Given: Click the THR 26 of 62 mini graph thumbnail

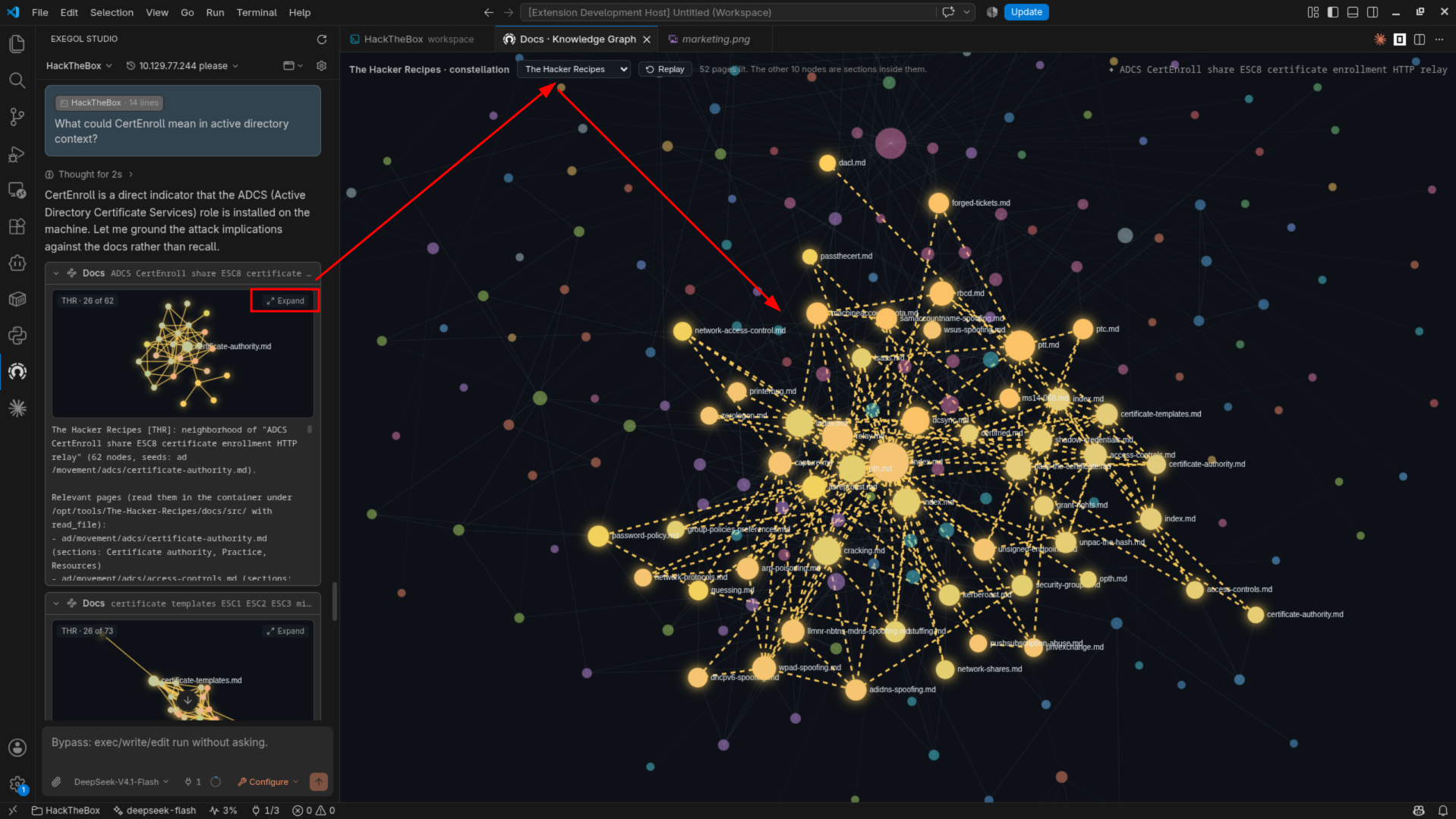Looking at the screenshot, I should point(183,353).
